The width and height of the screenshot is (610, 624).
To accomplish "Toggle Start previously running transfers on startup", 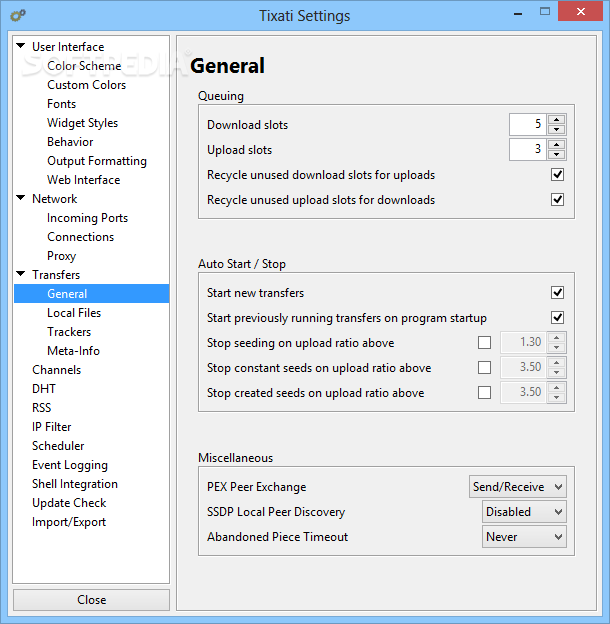I will (557, 318).
